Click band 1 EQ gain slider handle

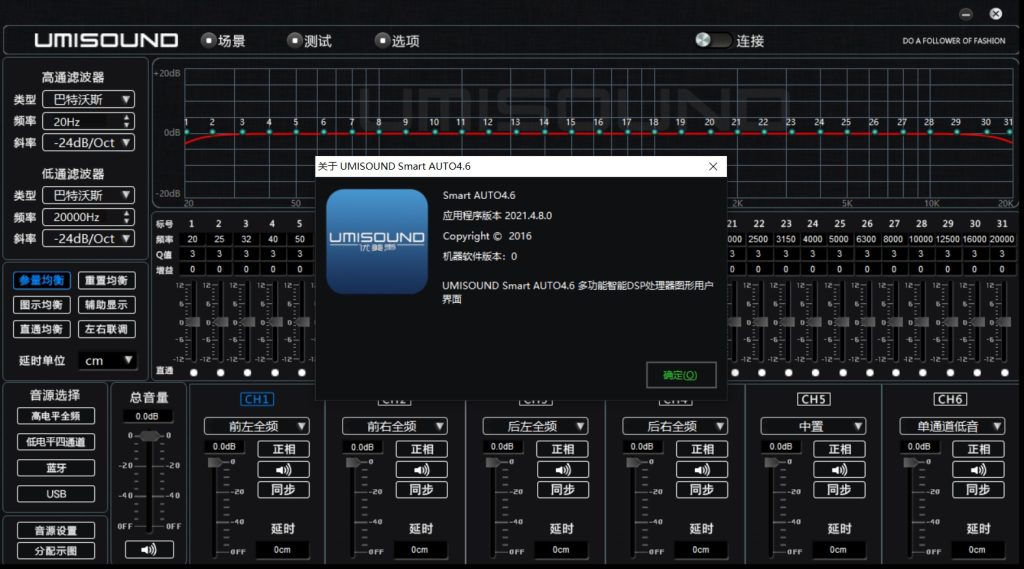(193, 322)
